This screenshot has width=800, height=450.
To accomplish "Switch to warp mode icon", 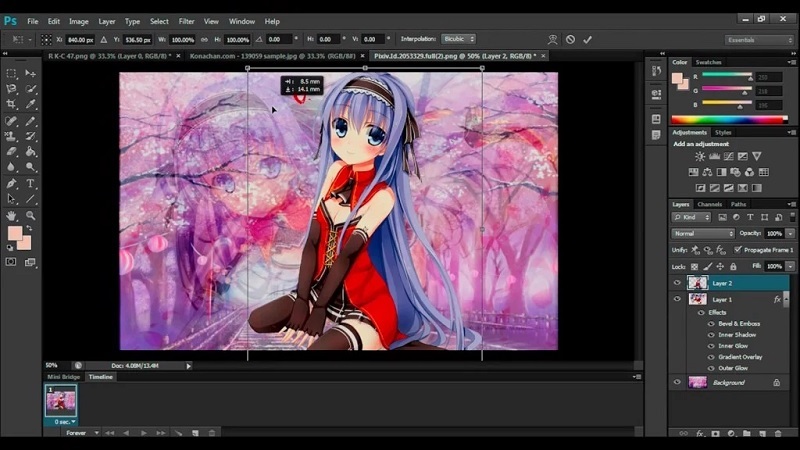I will click(553, 39).
